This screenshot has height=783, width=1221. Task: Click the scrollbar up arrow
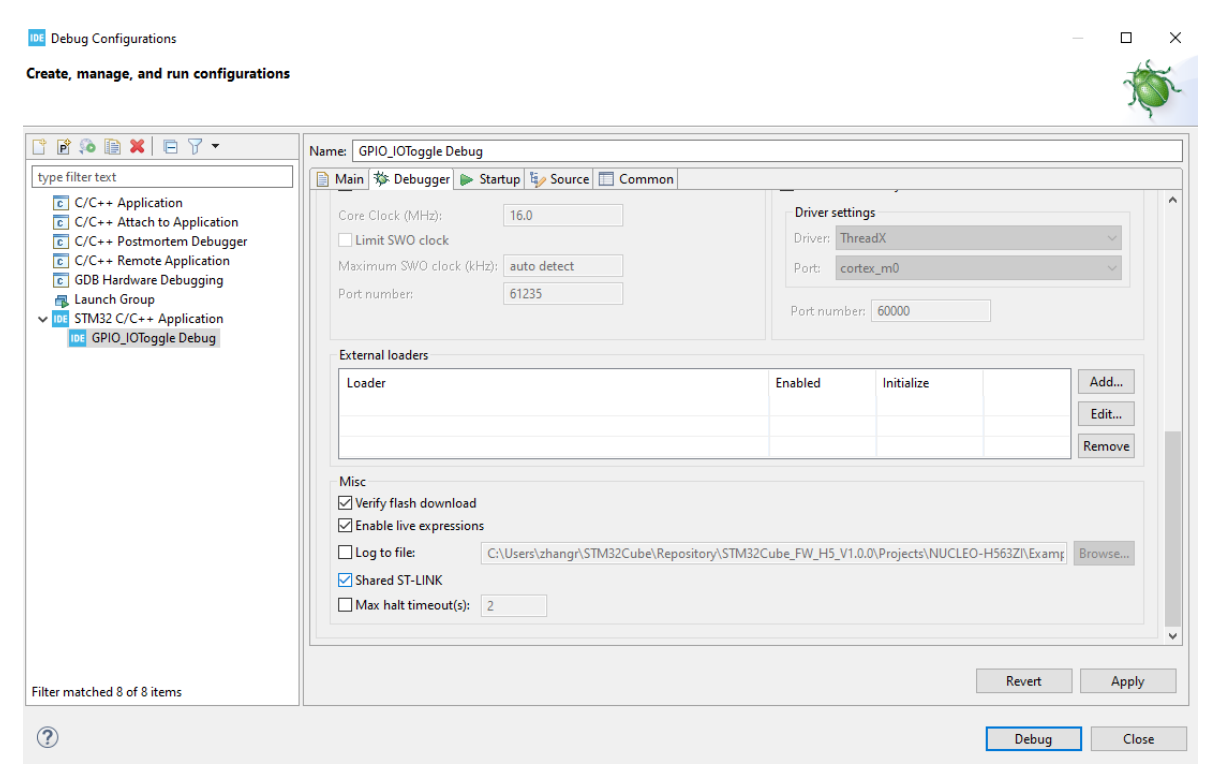point(1173,201)
